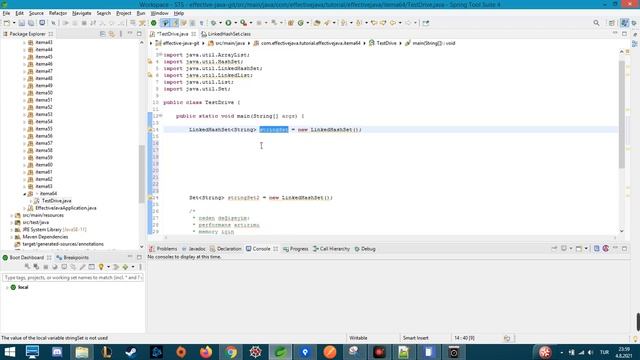
Task: Switch to the Java perspective icon
Action: (x=624, y=23)
